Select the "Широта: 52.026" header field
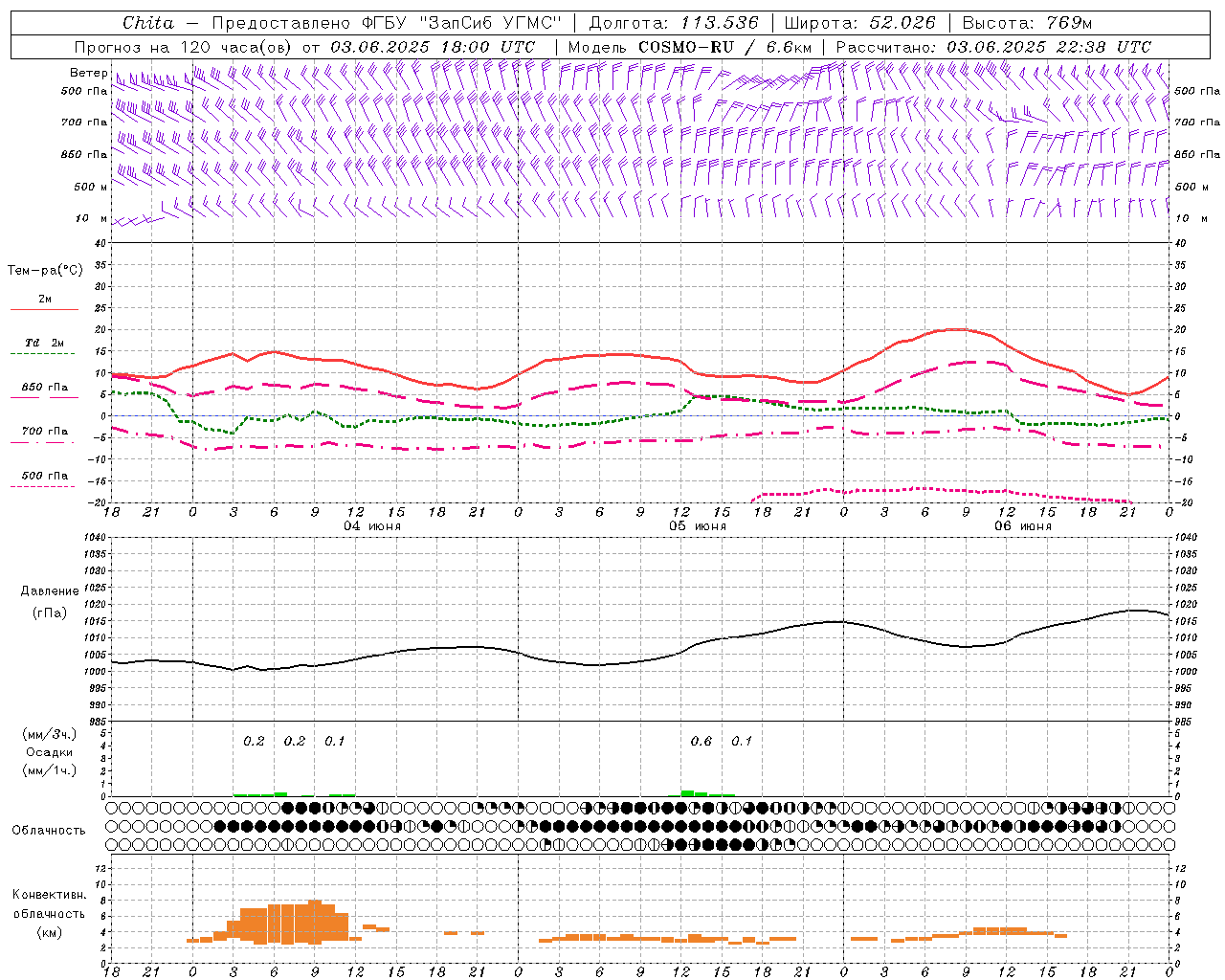 (859, 23)
